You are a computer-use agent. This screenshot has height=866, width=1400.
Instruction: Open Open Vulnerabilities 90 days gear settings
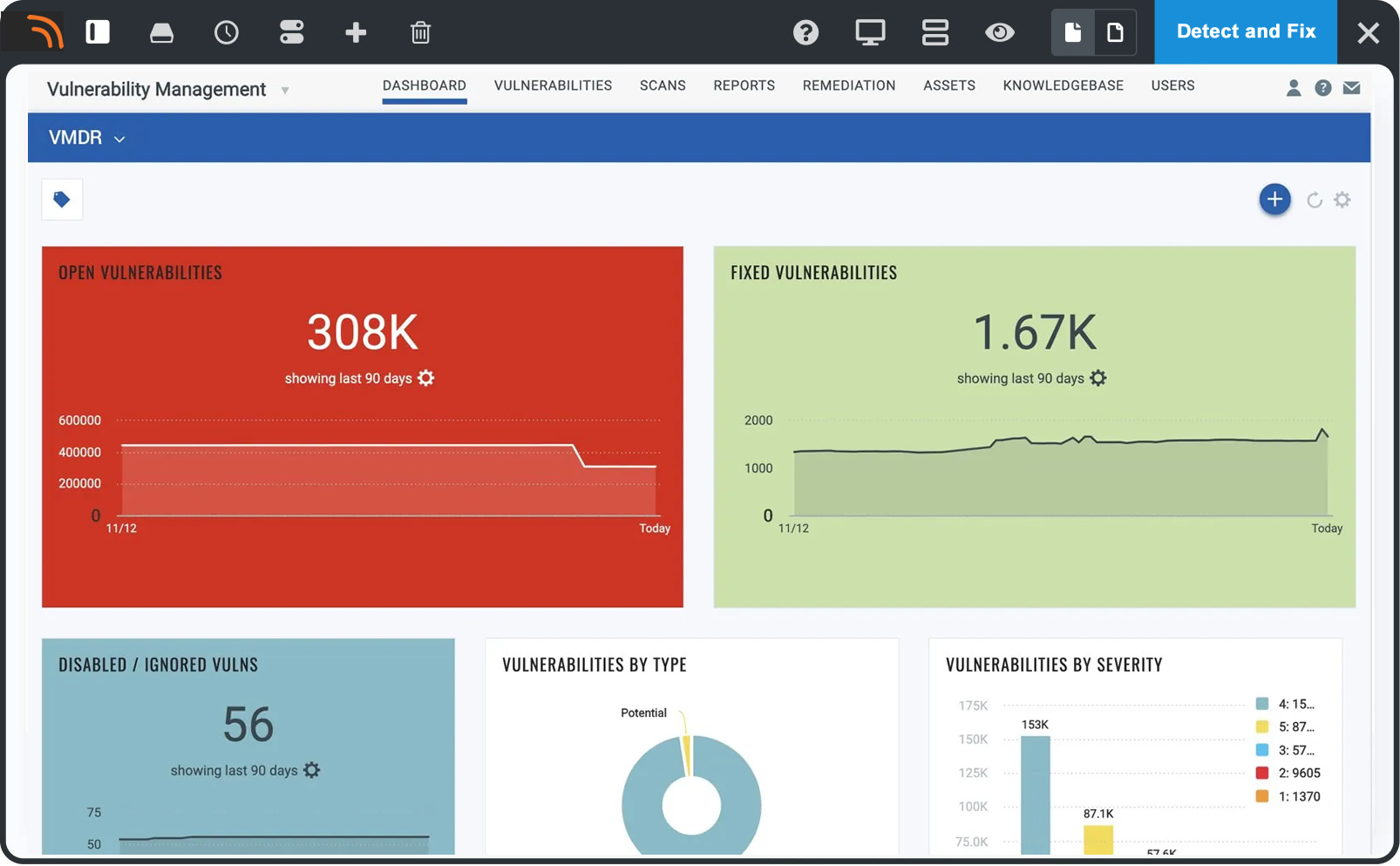pos(425,378)
